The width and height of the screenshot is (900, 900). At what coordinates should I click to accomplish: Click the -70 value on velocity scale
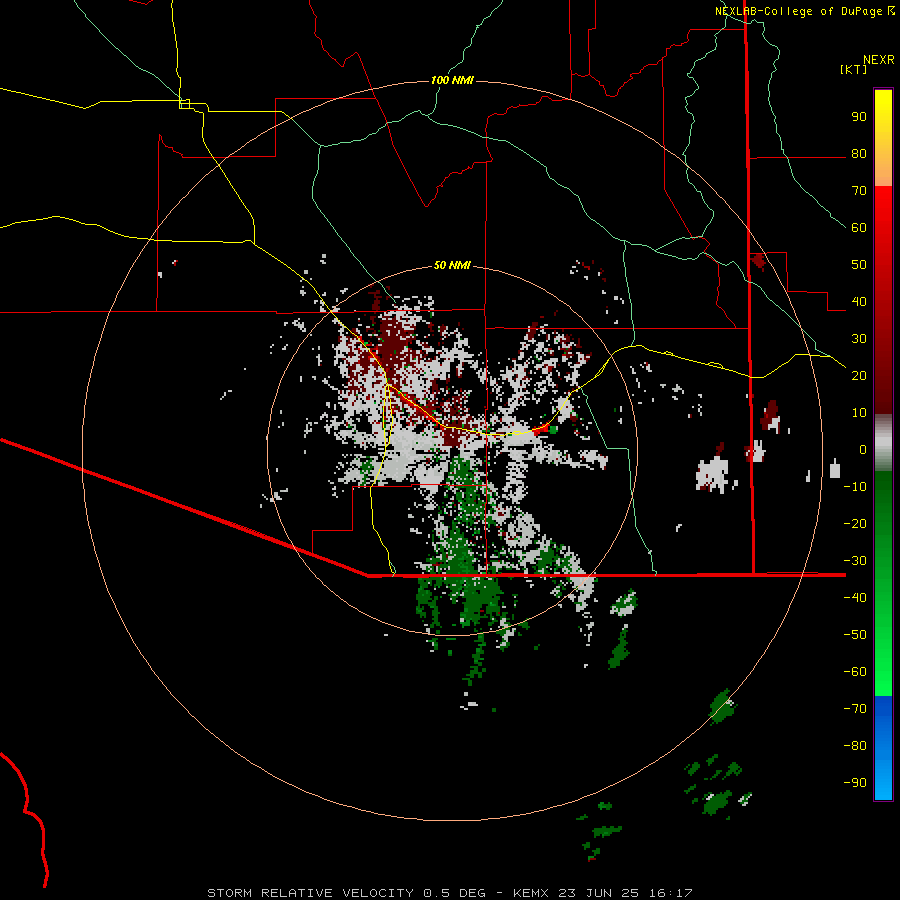pos(855,708)
